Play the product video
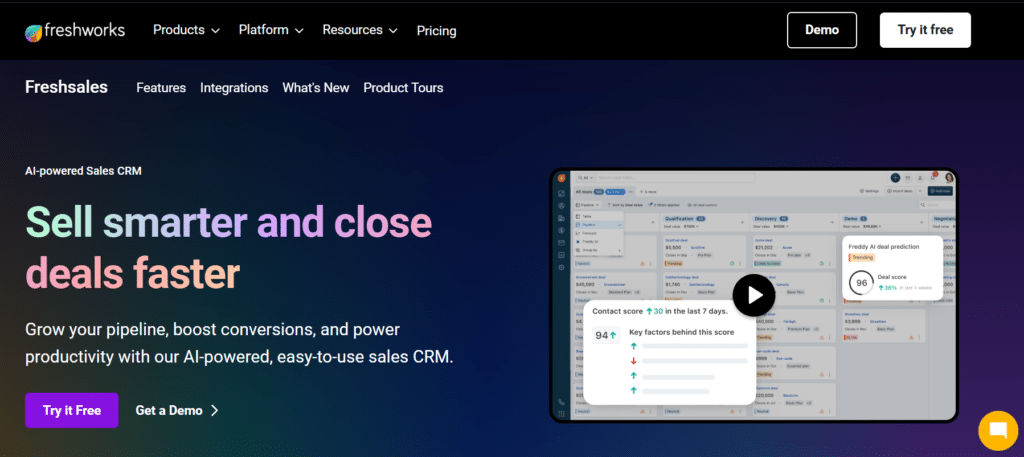 (754, 296)
